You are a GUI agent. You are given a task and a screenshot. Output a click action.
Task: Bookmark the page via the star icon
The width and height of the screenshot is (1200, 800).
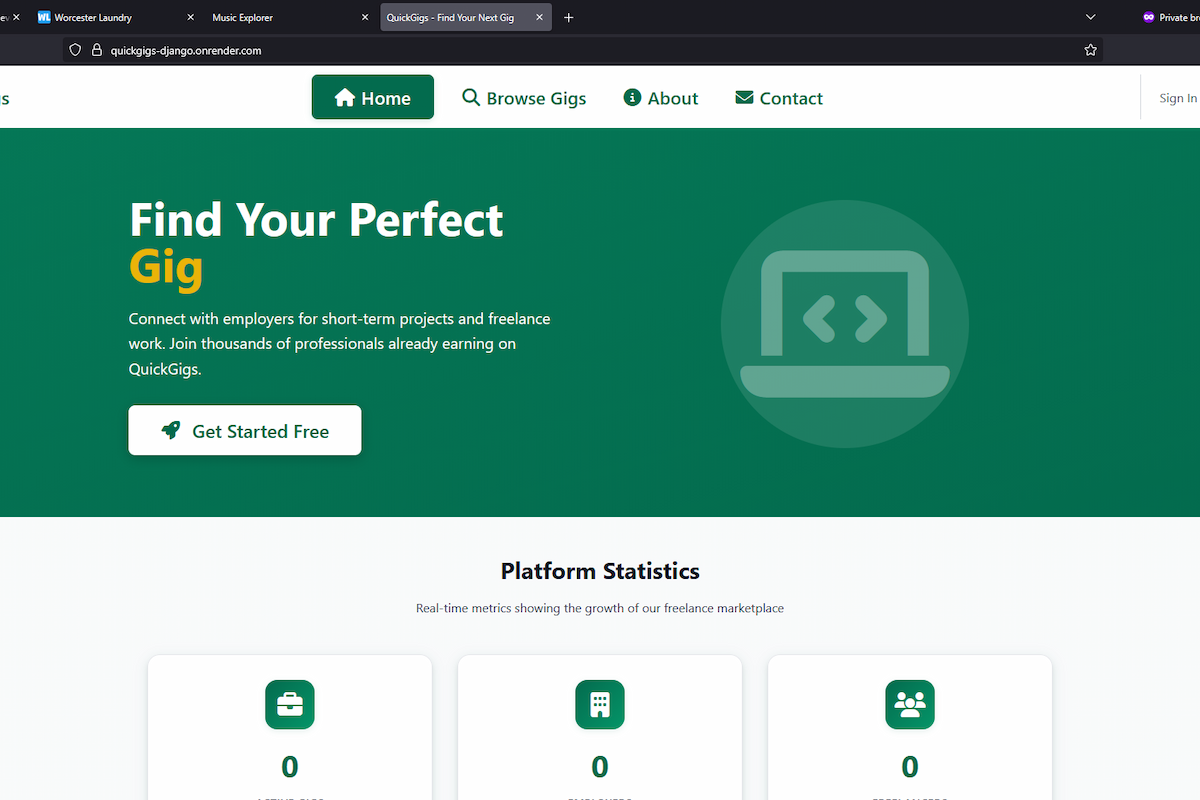tap(1090, 49)
